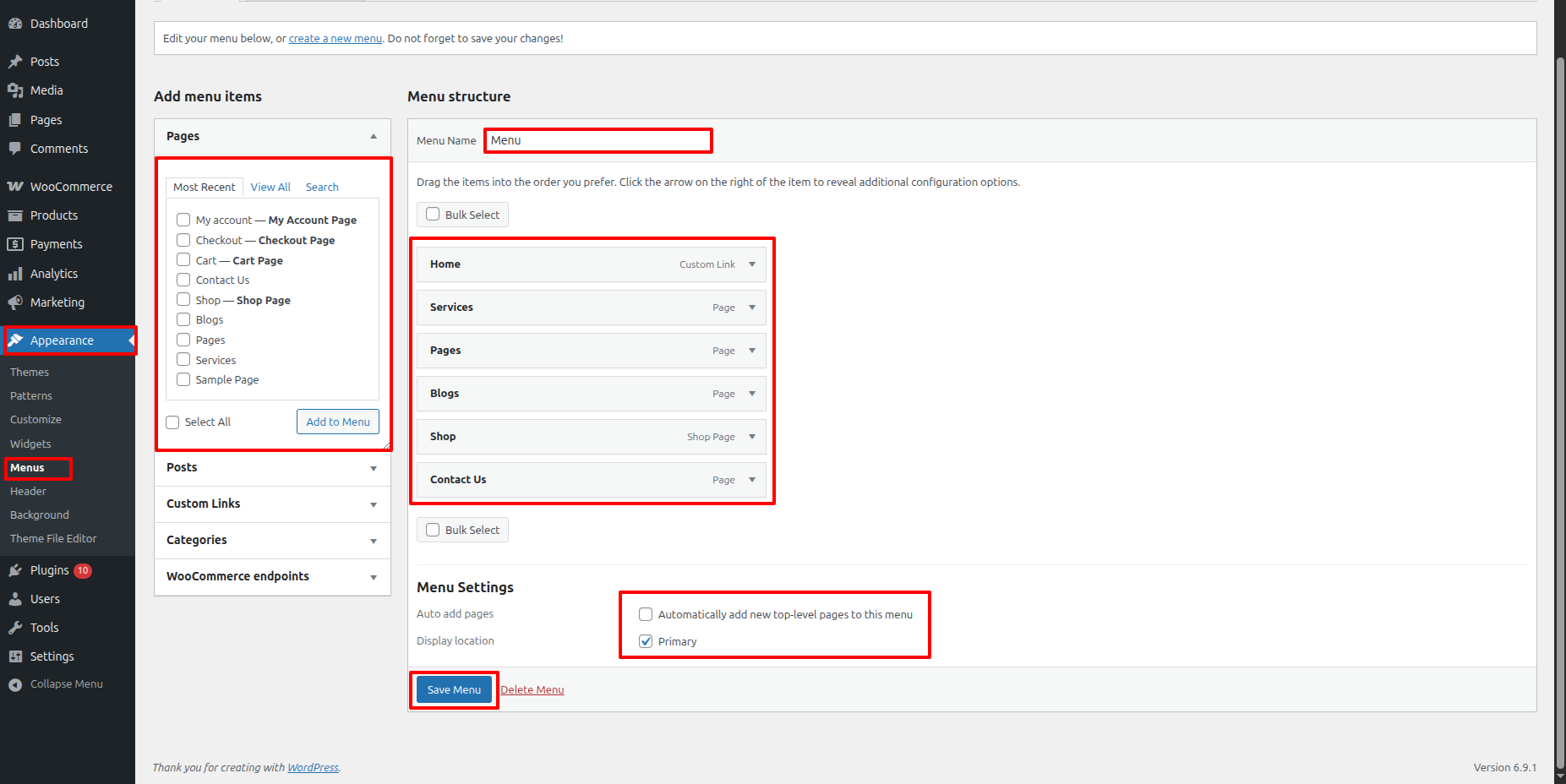The width and height of the screenshot is (1566, 784).
Task: Click the page vertical scrollbar
Action: click(1560, 406)
